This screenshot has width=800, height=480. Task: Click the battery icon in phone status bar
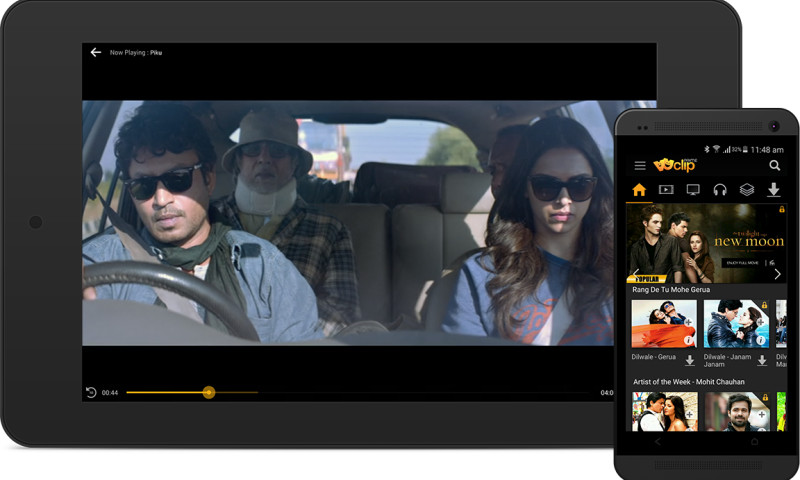tap(745, 149)
